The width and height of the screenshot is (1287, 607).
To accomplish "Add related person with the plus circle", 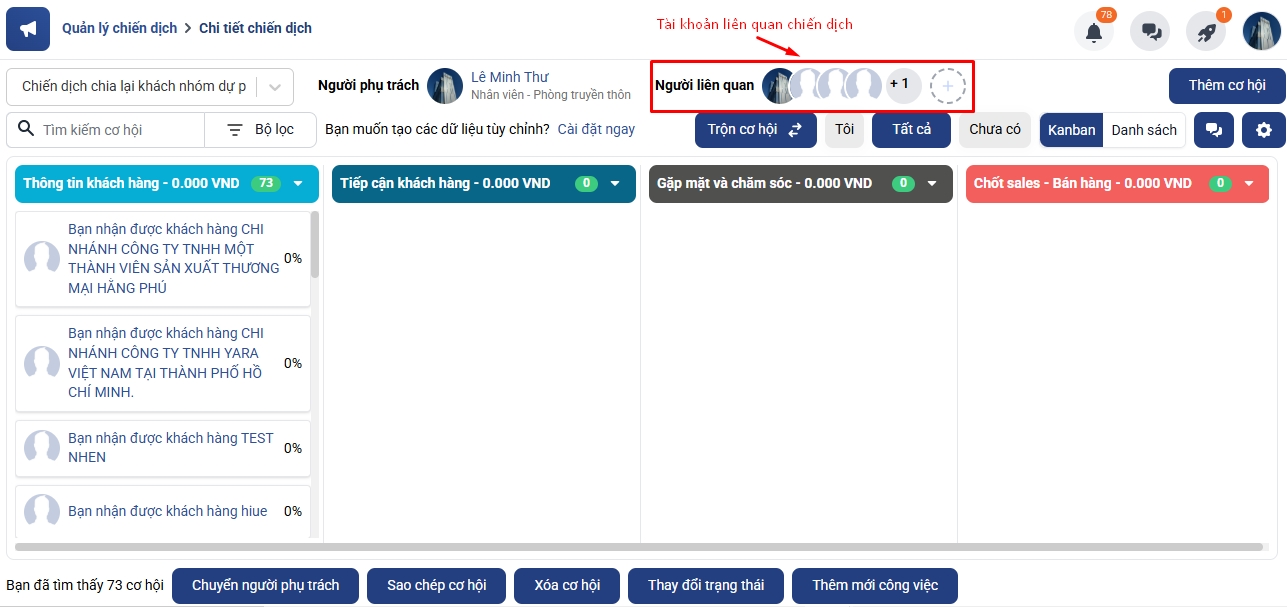I will 947,86.
